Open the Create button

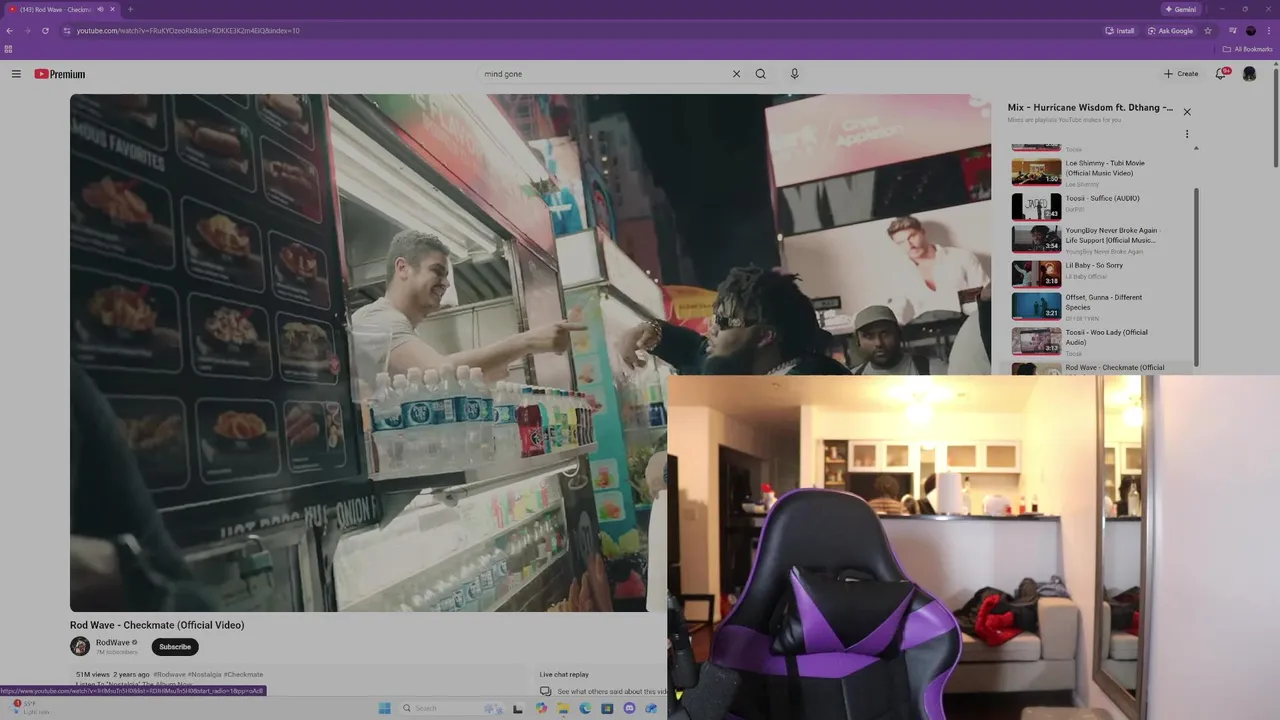[x=1181, y=74]
